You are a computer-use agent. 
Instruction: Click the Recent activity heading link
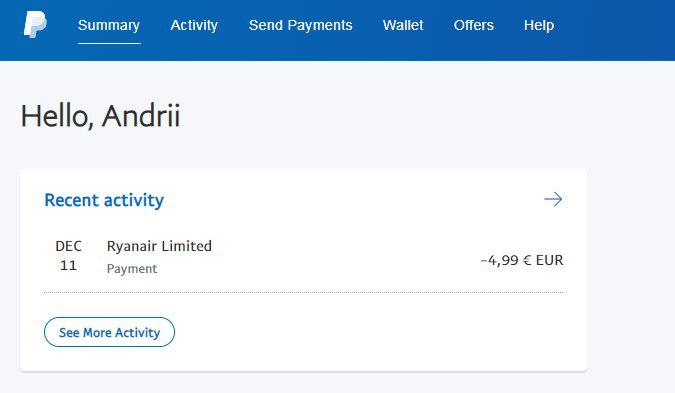104,200
